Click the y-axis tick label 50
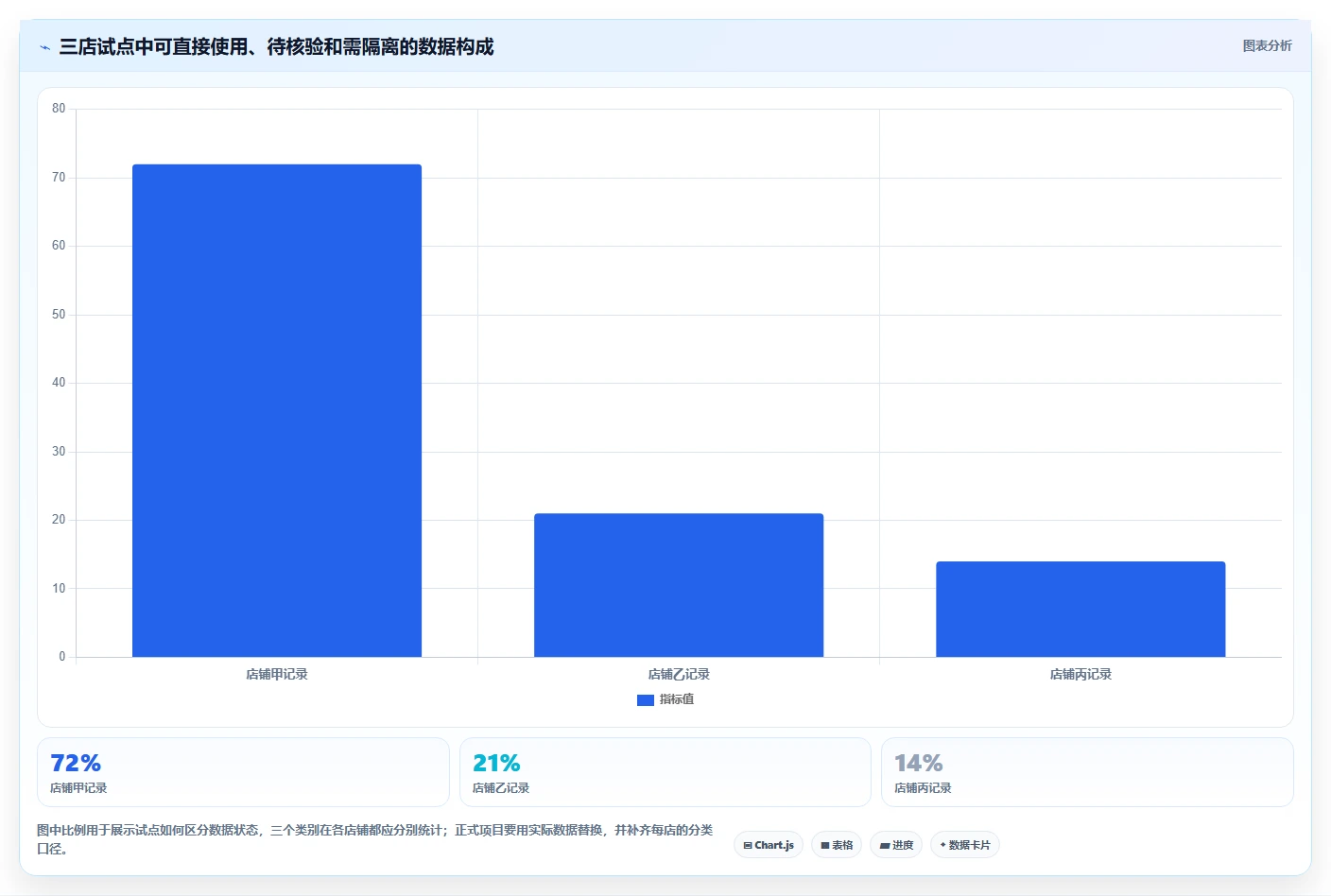 pyautogui.click(x=59, y=315)
